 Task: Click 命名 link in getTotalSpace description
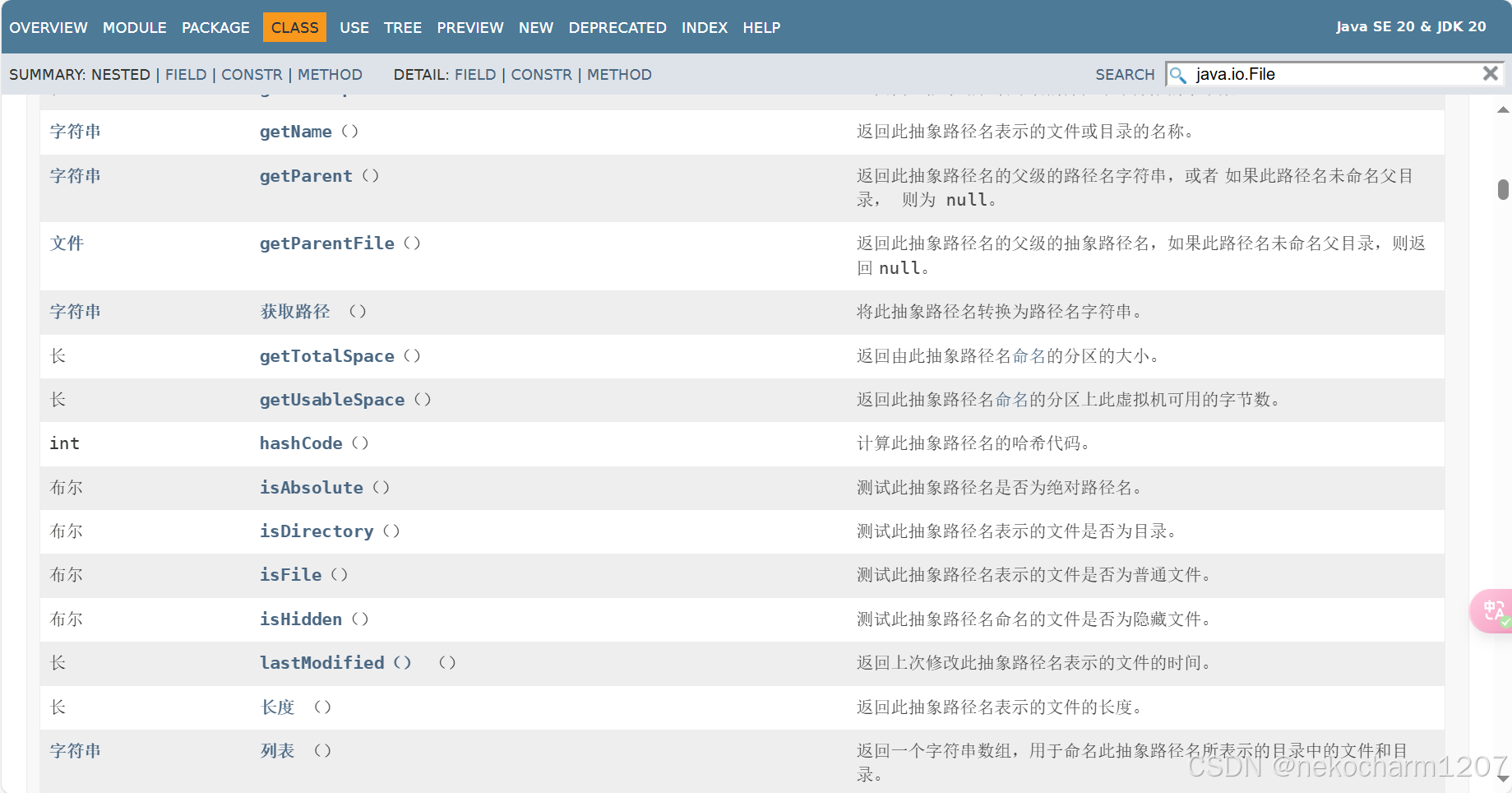tap(1029, 356)
